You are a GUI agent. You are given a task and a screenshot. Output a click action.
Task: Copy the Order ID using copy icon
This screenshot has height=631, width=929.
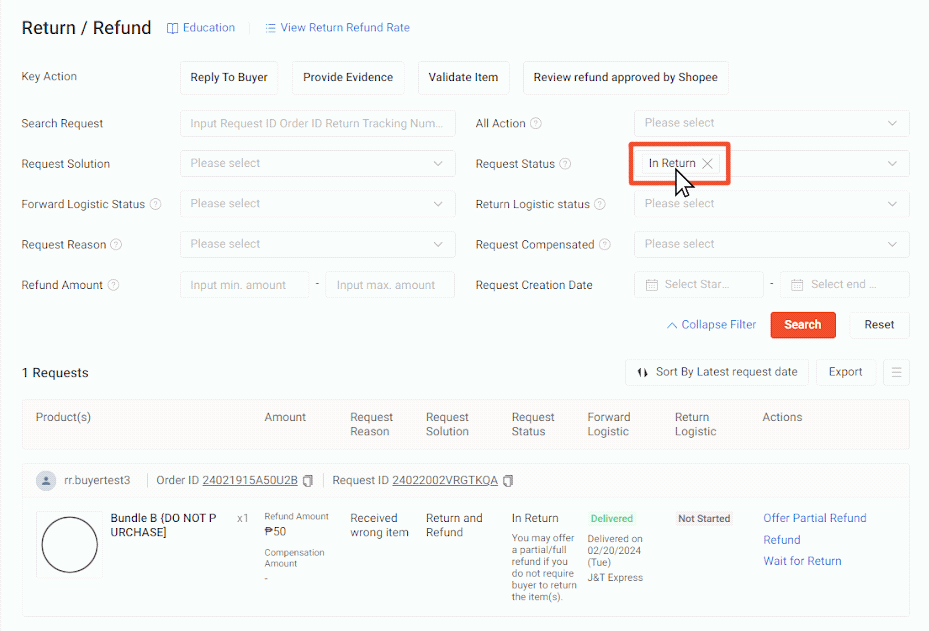point(308,481)
